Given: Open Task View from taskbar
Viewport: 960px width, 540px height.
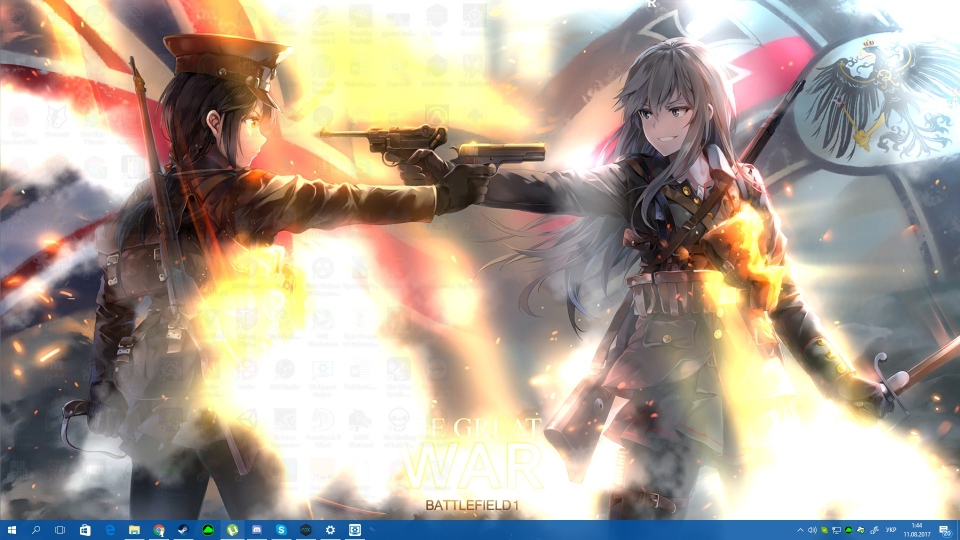Looking at the screenshot, I should pyautogui.click(x=60, y=530).
